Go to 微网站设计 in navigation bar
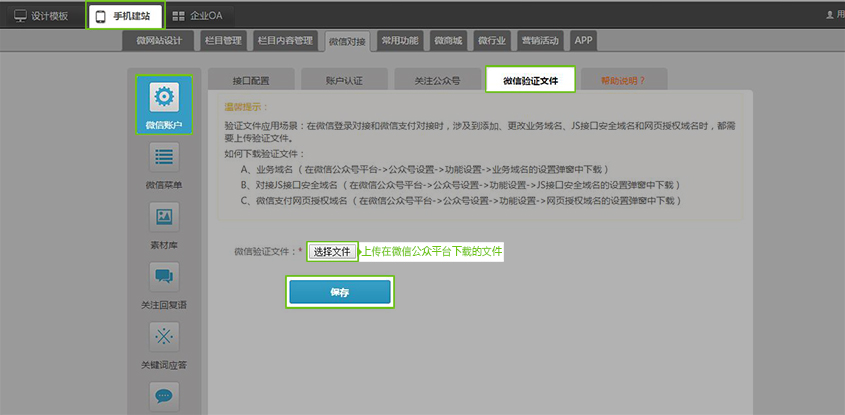Screen dimensions: 845x415 click(158, 40)
